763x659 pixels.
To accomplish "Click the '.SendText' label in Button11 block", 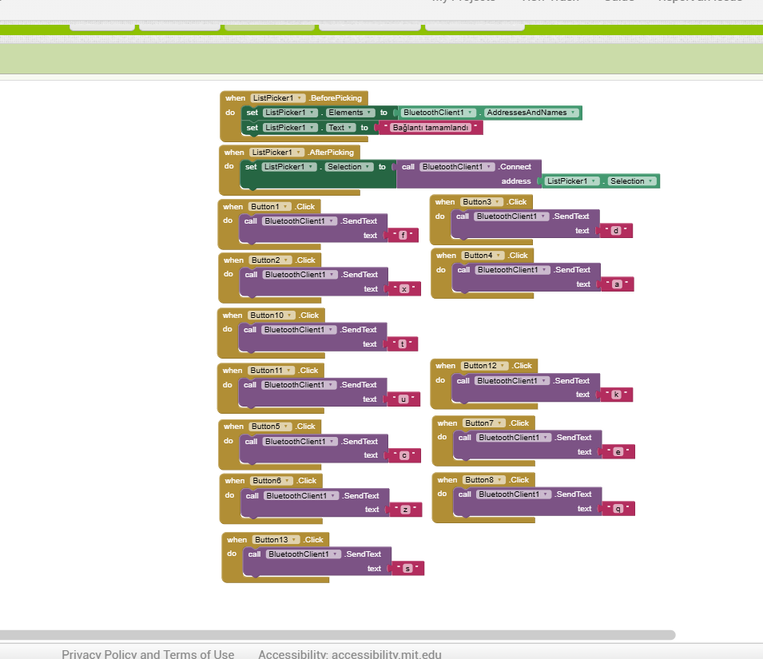I will (359, 384).
